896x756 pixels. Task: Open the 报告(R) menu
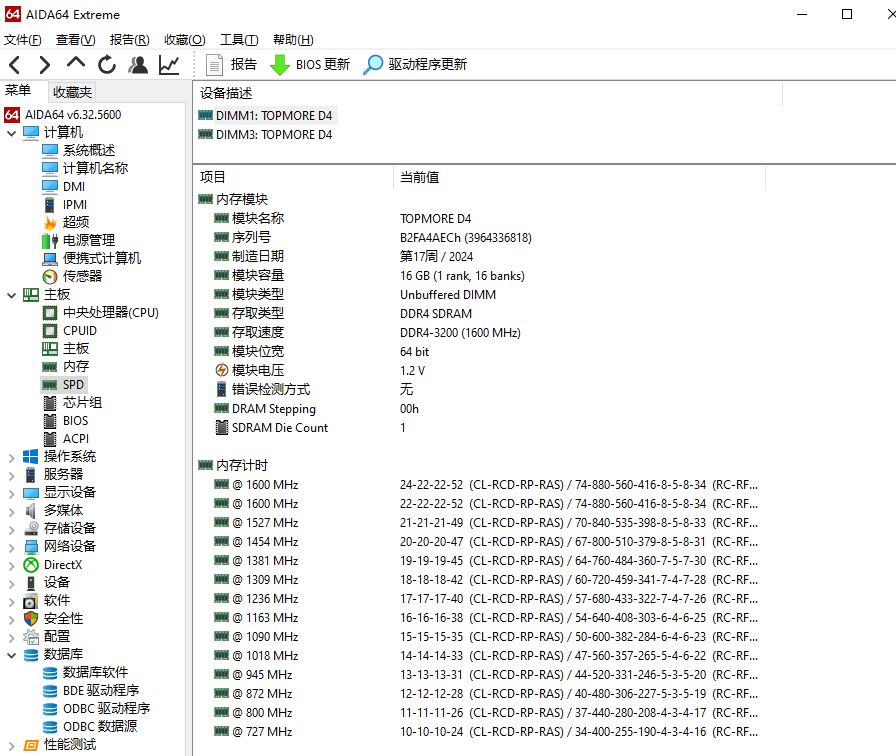click(130, 40)
